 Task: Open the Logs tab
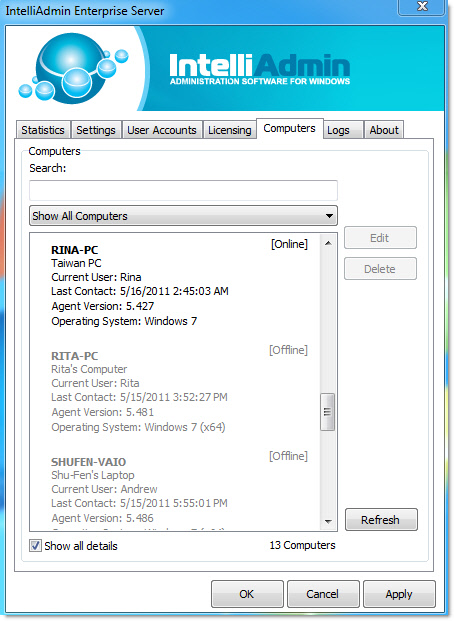343,130
